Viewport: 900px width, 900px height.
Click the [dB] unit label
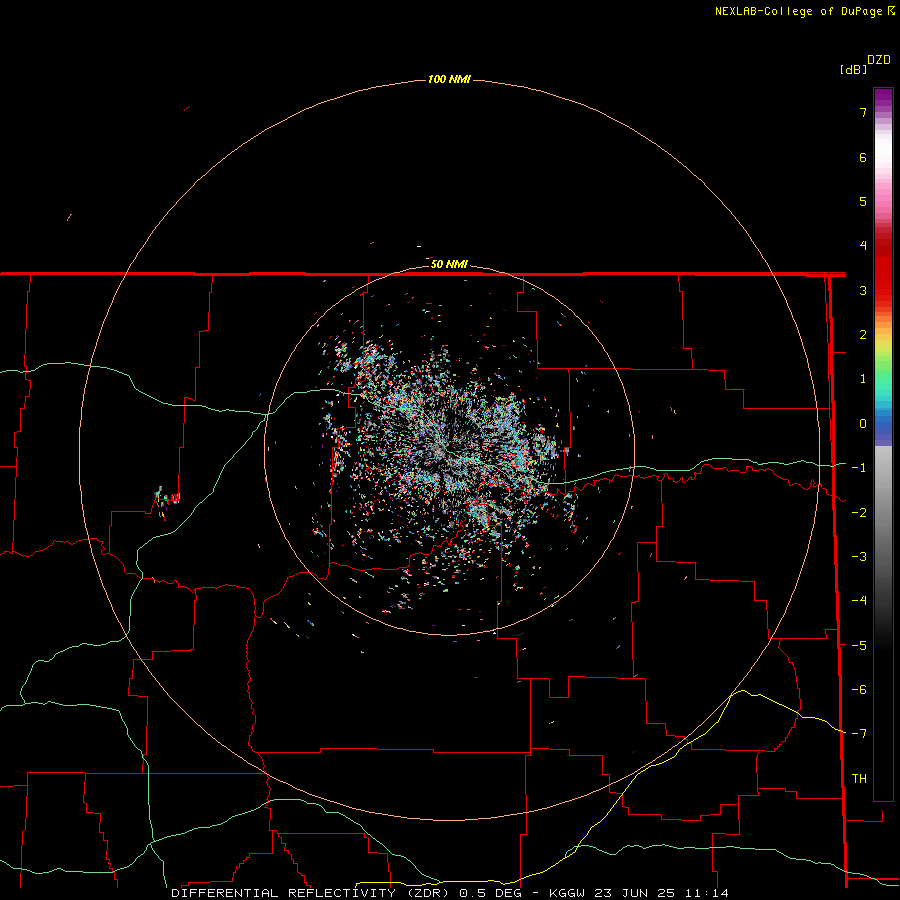click(x=853, y=69)
